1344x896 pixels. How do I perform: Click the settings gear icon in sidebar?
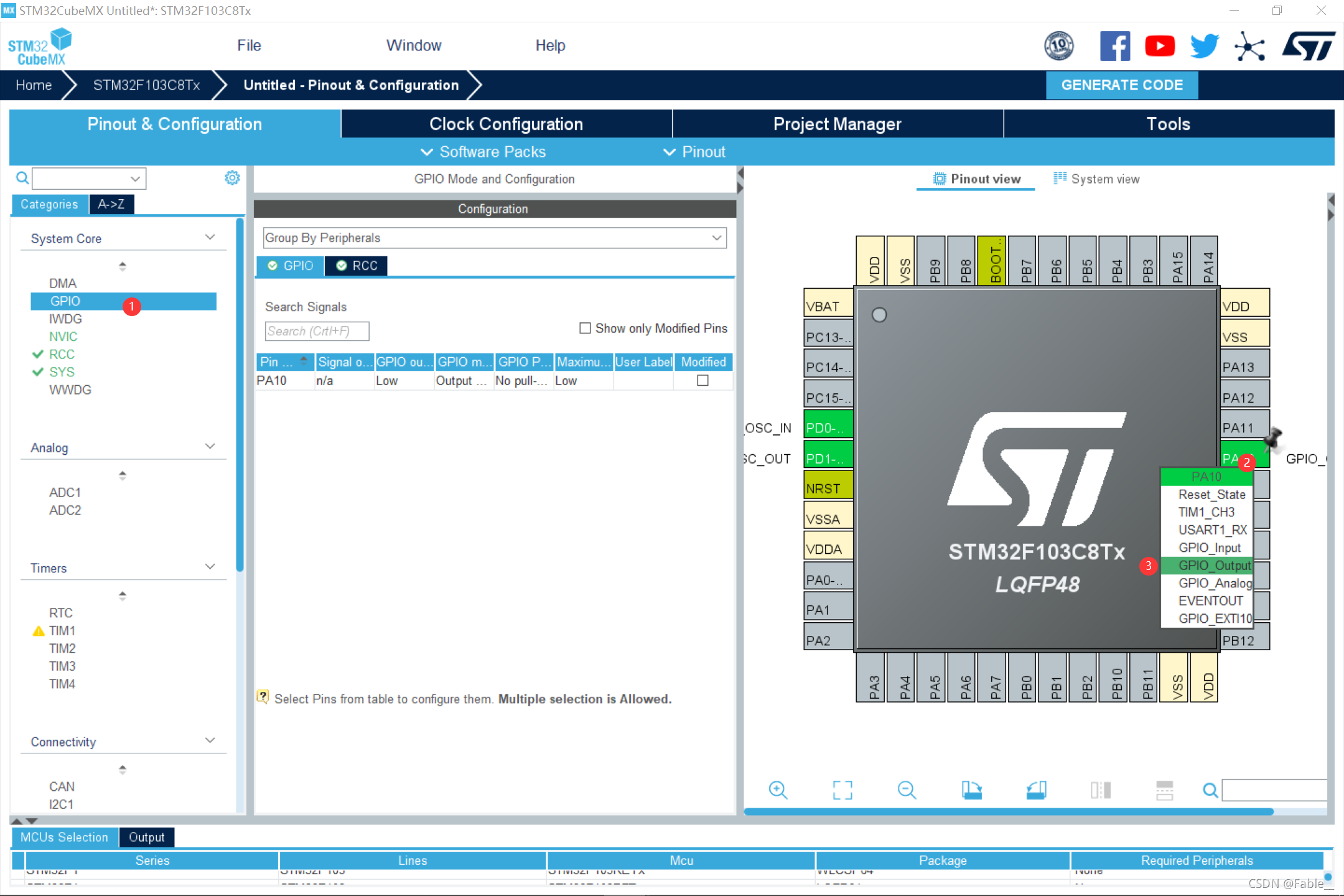[232, 178]
